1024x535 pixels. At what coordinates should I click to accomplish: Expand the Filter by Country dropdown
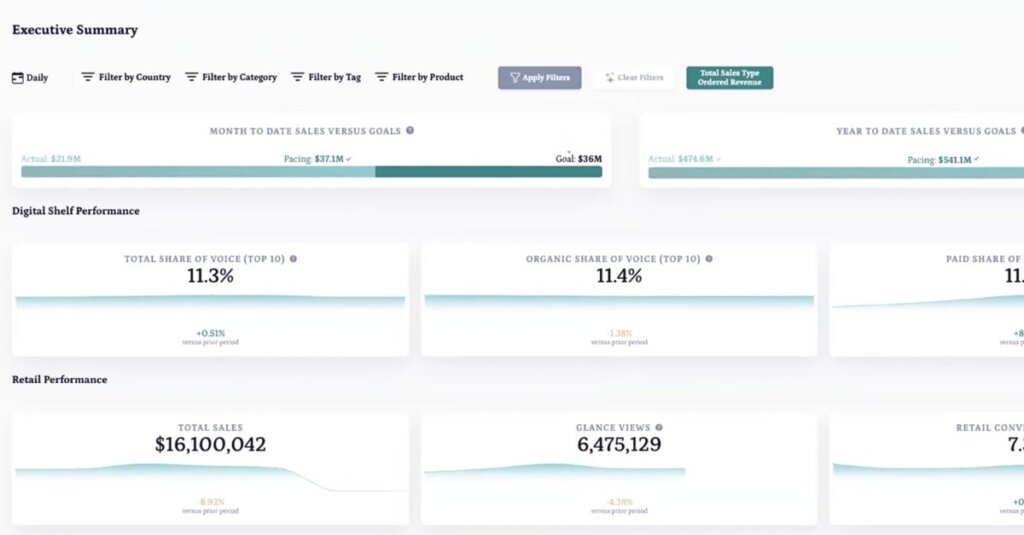pyautogui.click(x=126, y=77)
